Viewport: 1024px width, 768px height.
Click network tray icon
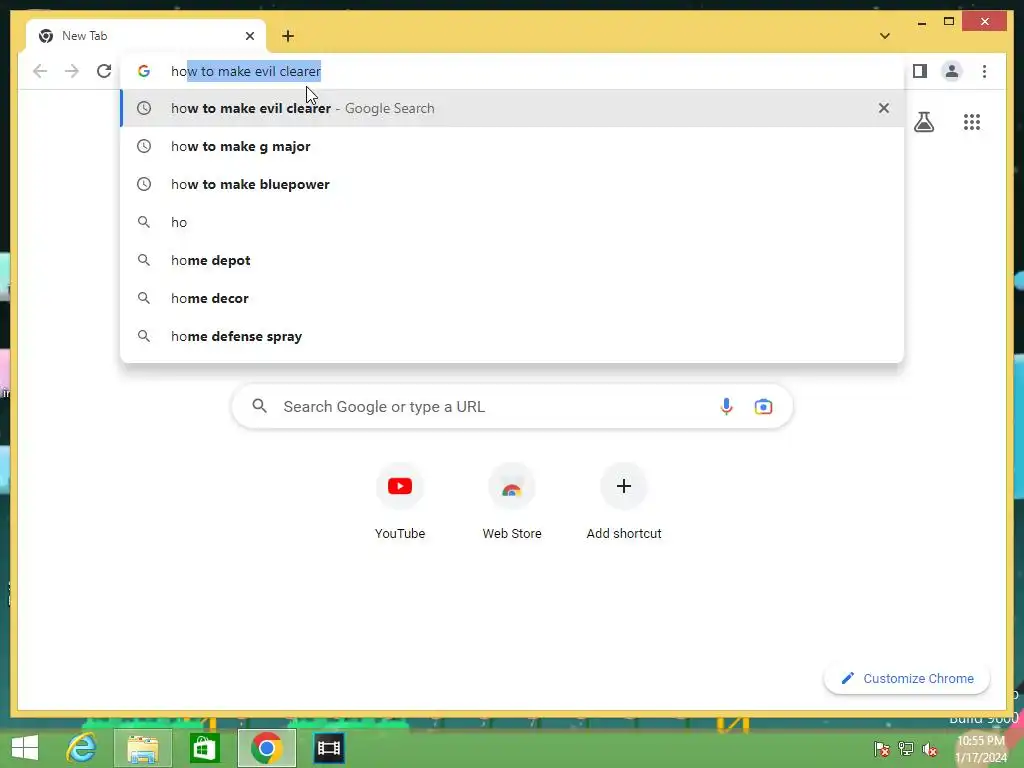click(906, 749)
